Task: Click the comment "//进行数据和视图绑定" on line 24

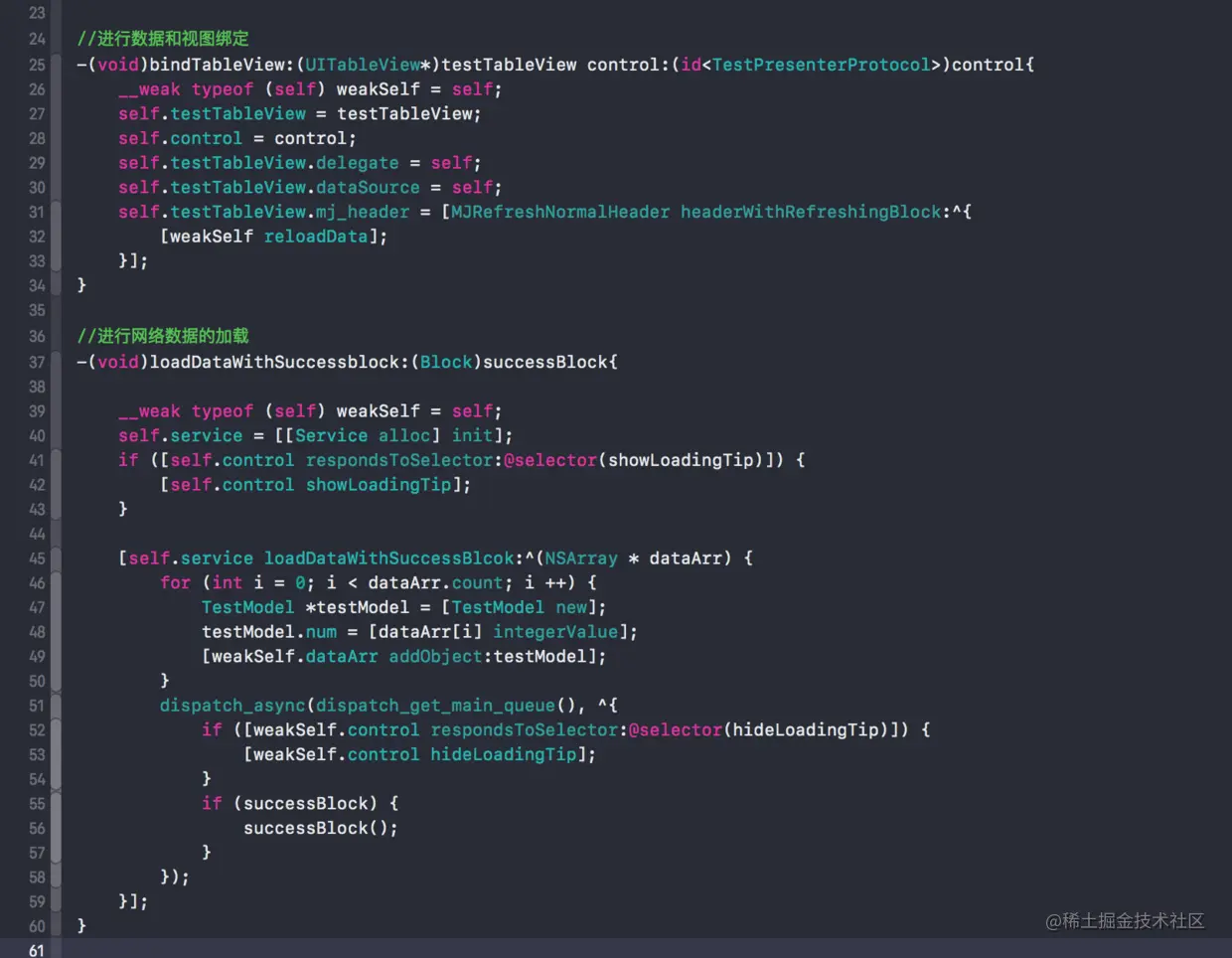Action: pyautogui.click(x=163, y=39)
